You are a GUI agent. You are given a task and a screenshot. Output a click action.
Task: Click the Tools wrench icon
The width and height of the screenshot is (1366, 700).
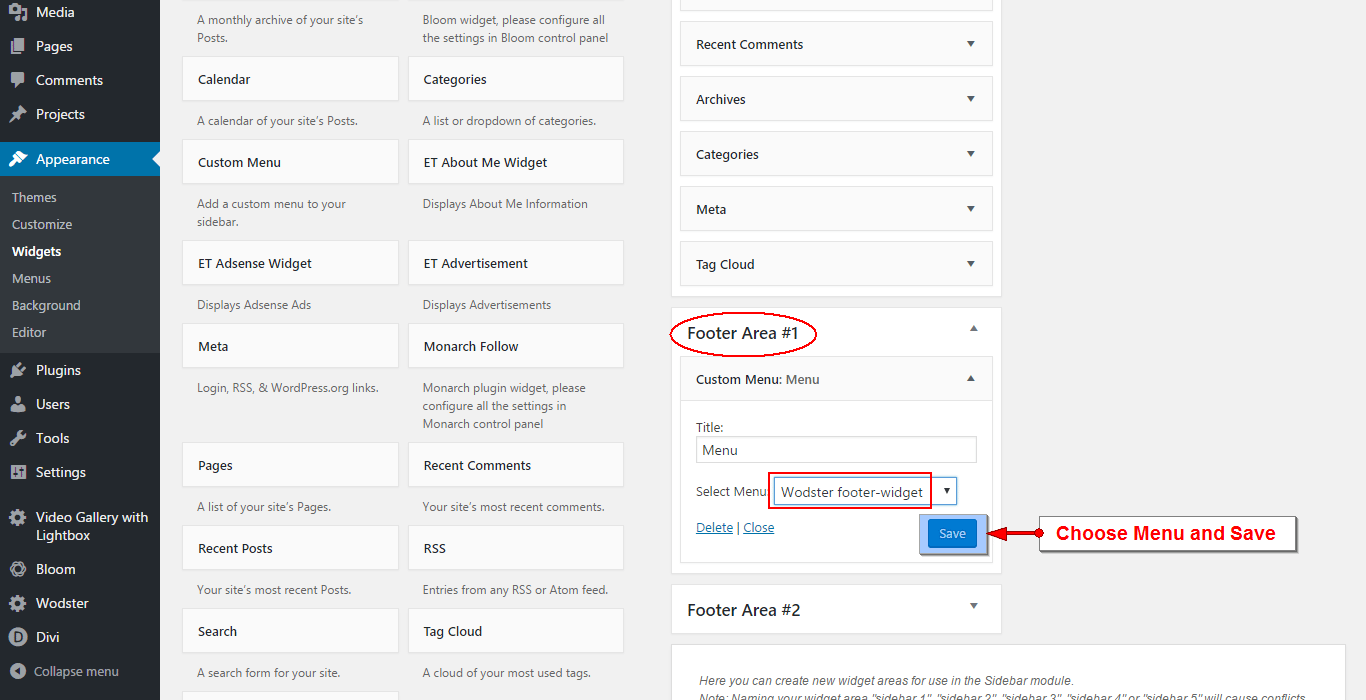pyautogui.click(x=18, y=438)
